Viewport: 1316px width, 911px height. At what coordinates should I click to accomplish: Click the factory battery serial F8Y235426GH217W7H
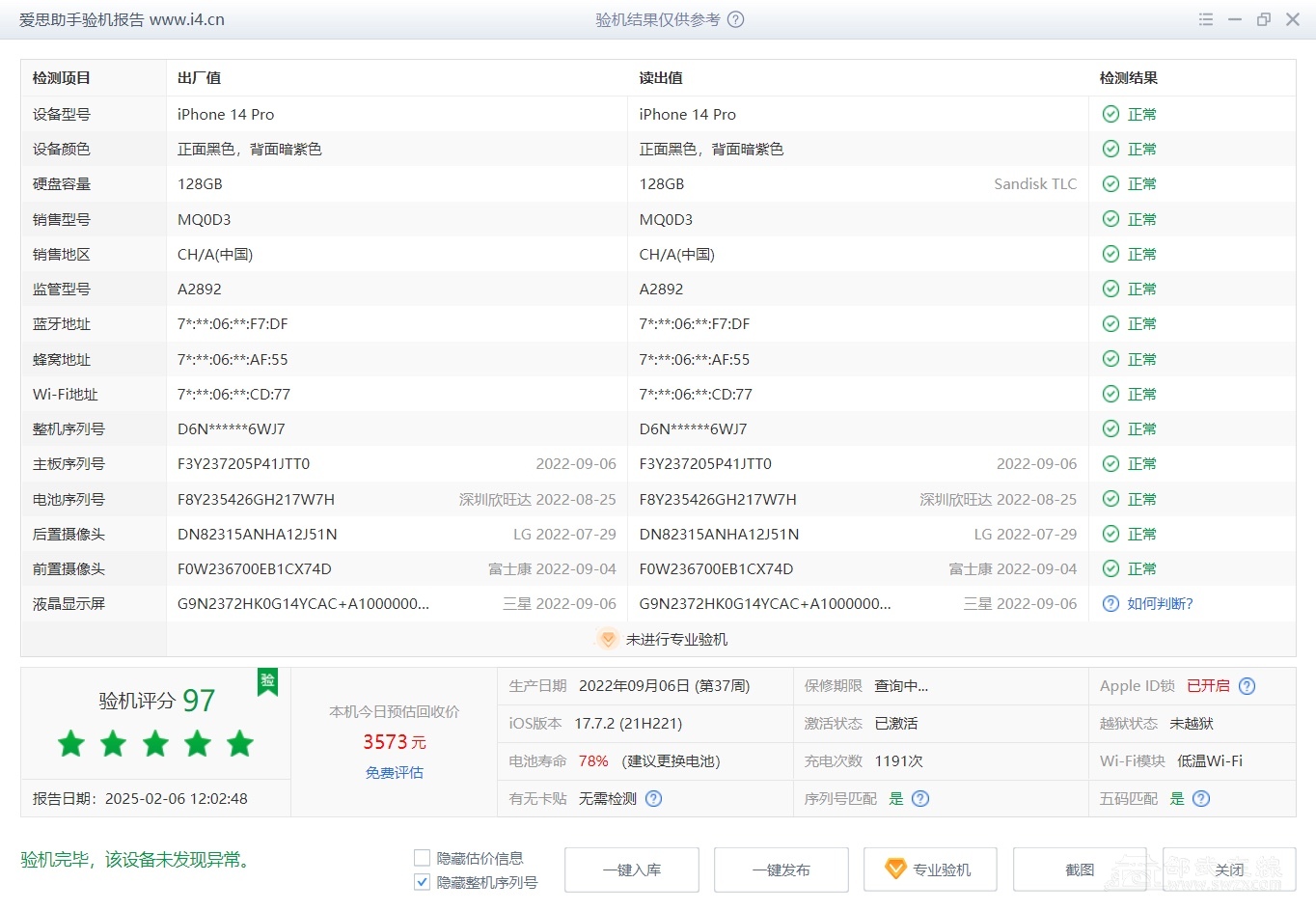click(x=256, y=499)
